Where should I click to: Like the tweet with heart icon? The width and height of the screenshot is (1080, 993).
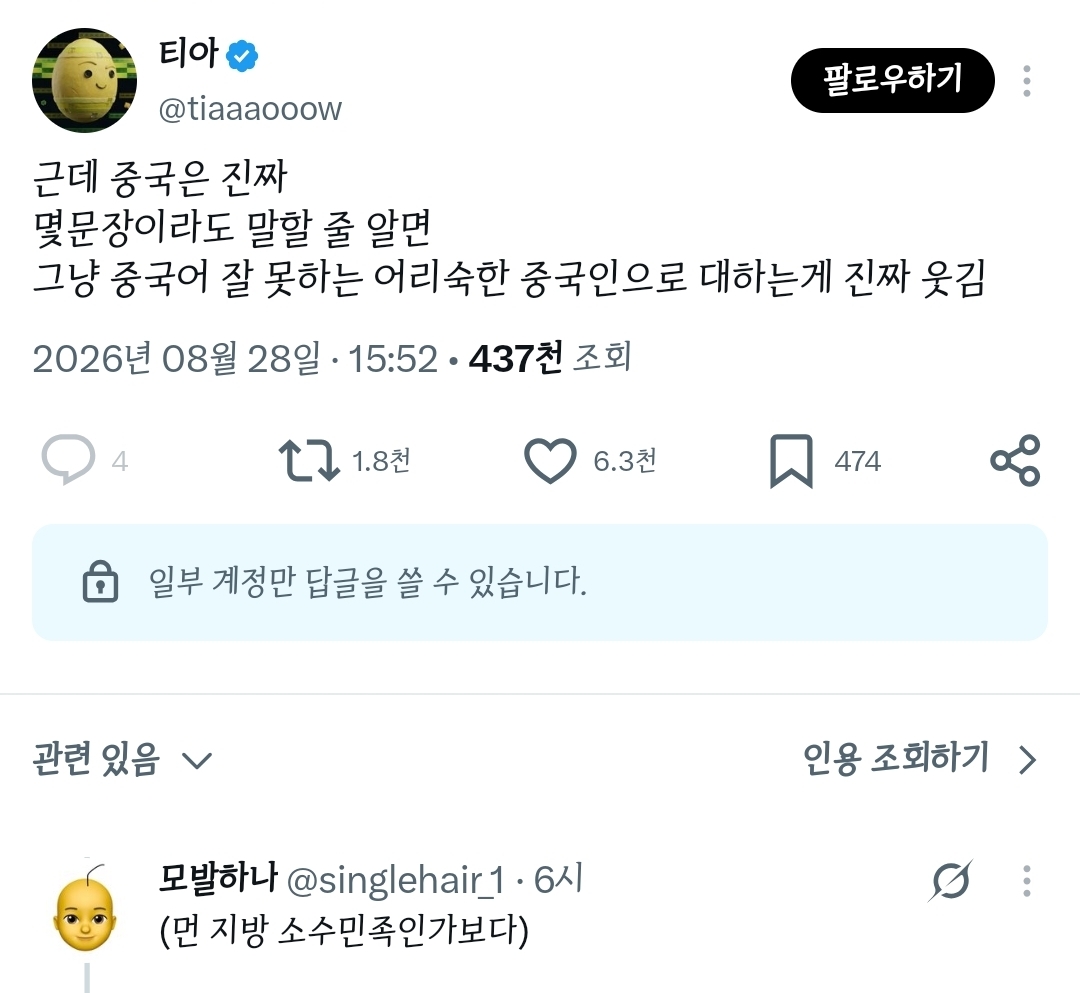click(x=550, y=460)
